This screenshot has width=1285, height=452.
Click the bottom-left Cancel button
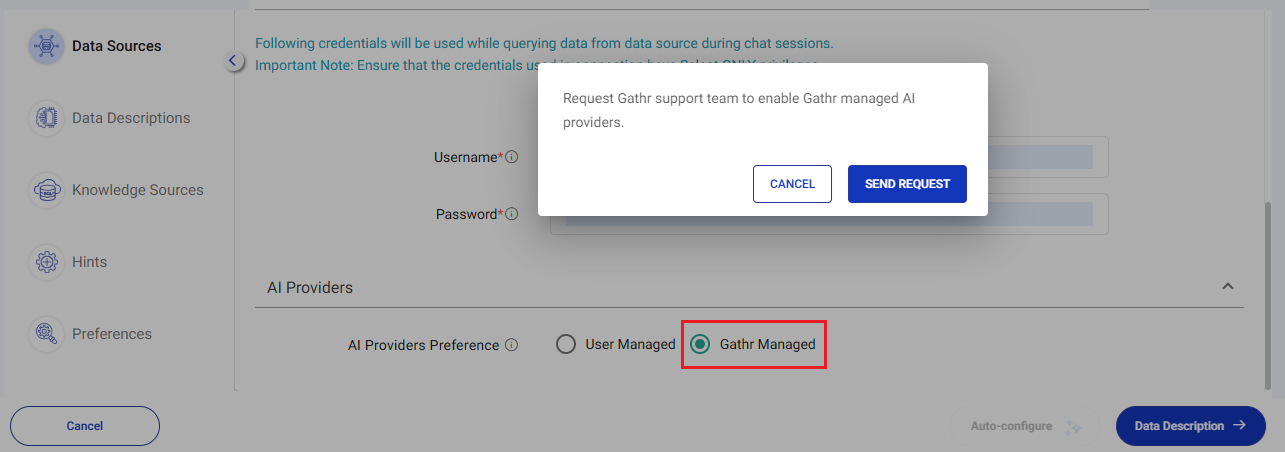pyautogui.click(x=85, y=426)
